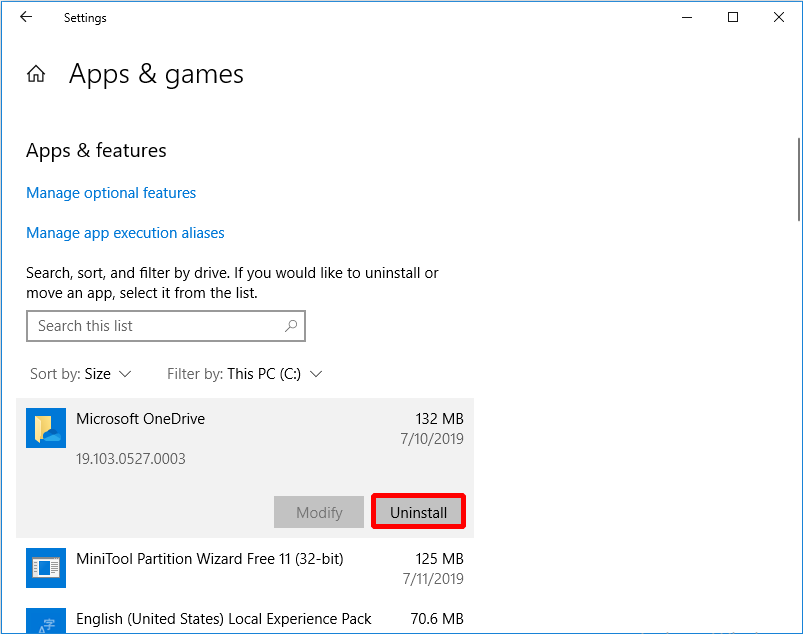
Task: Open Manage app execution aliases link
Action: [125, 233]
